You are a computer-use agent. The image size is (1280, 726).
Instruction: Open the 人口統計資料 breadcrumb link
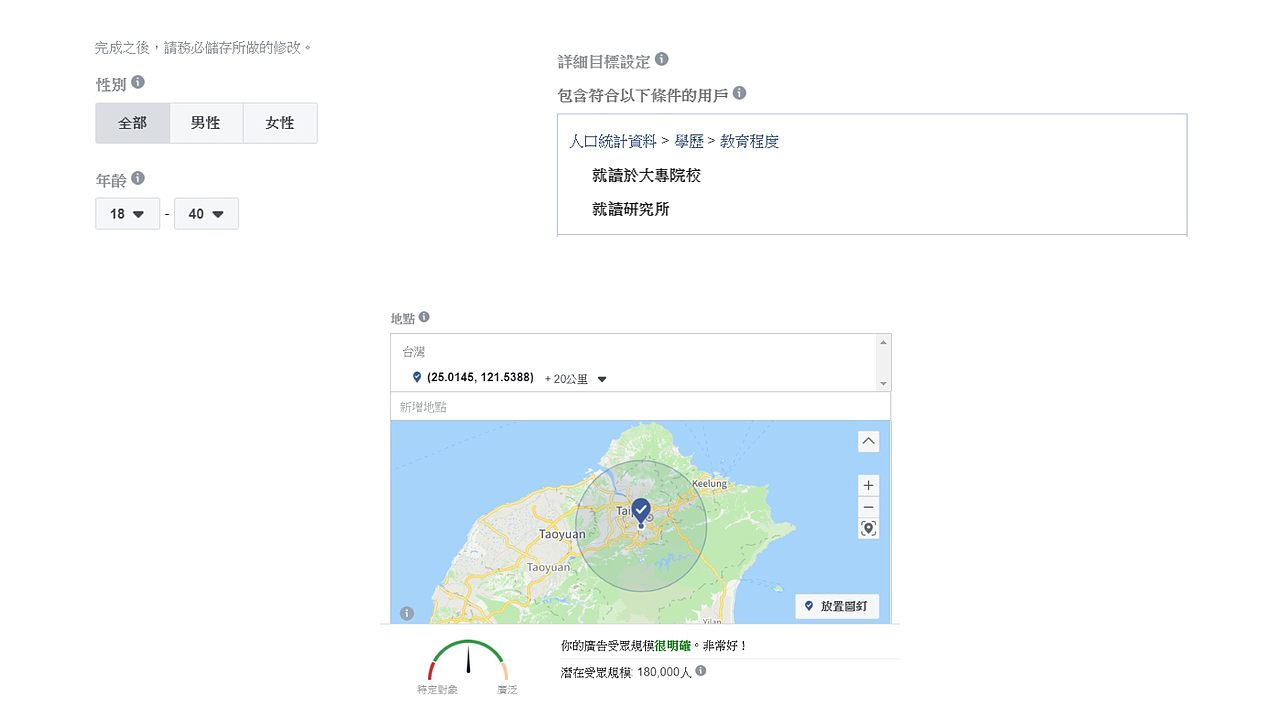tap(614, 141)
